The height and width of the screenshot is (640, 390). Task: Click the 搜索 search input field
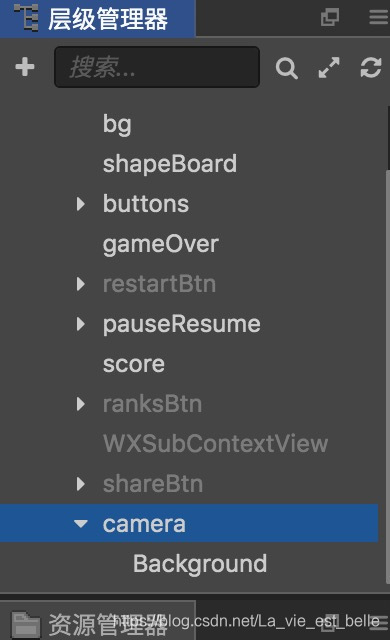click(x=157, y=67)
